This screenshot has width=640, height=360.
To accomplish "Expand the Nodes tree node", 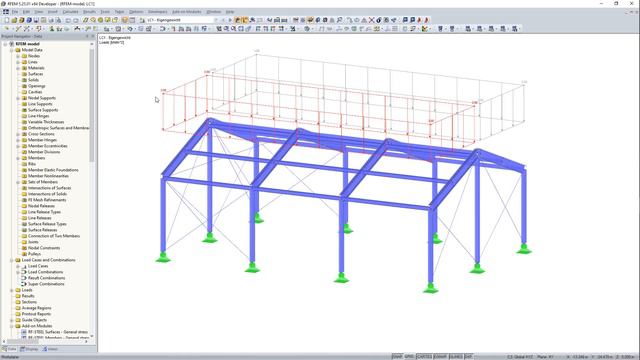I will tap(18, 56).
